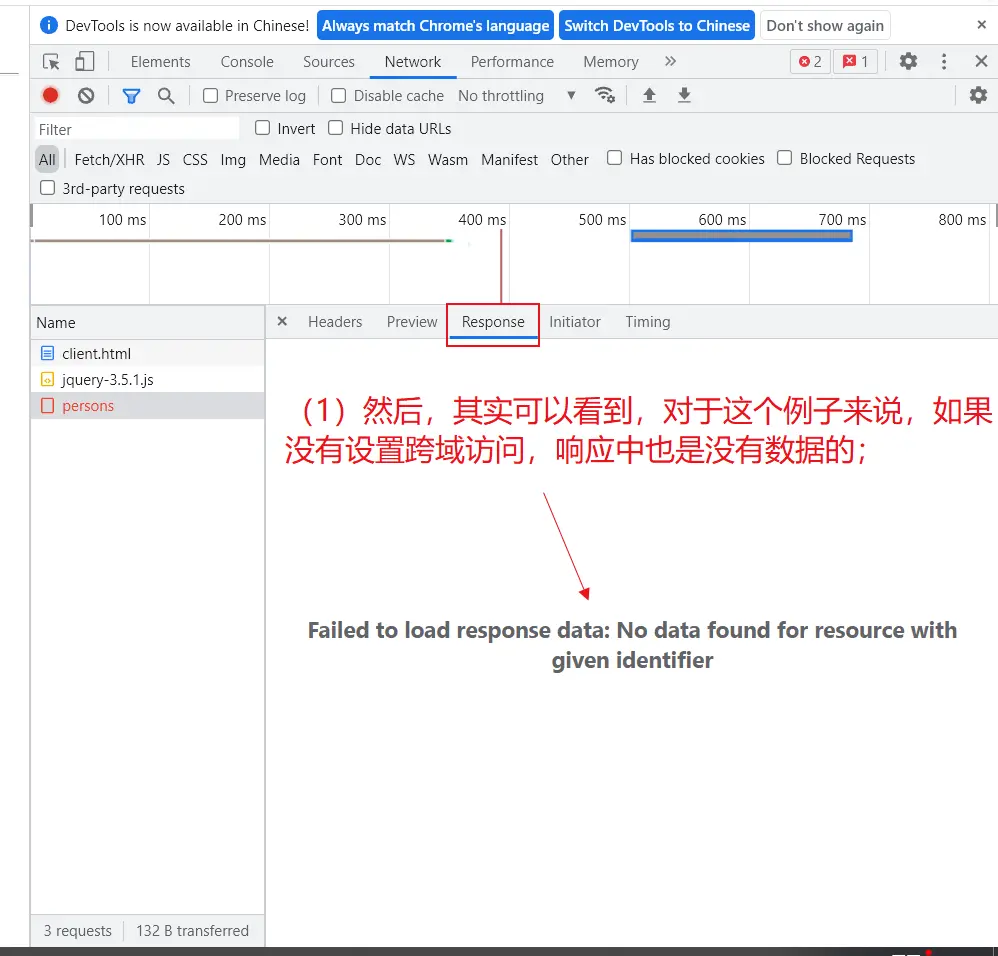
Task: Open the Sources tab
Action: (328, 62)
